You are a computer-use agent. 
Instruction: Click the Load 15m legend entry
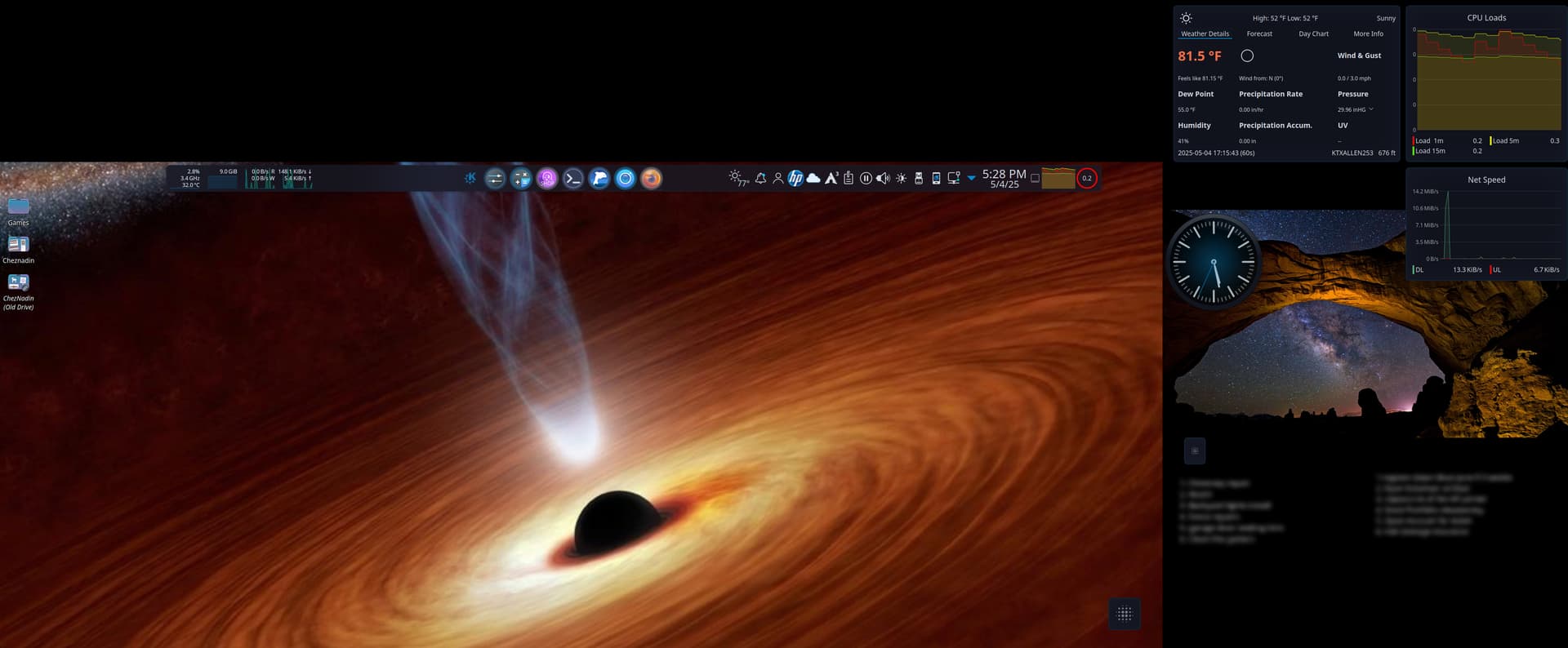[x=1448, y=151]
